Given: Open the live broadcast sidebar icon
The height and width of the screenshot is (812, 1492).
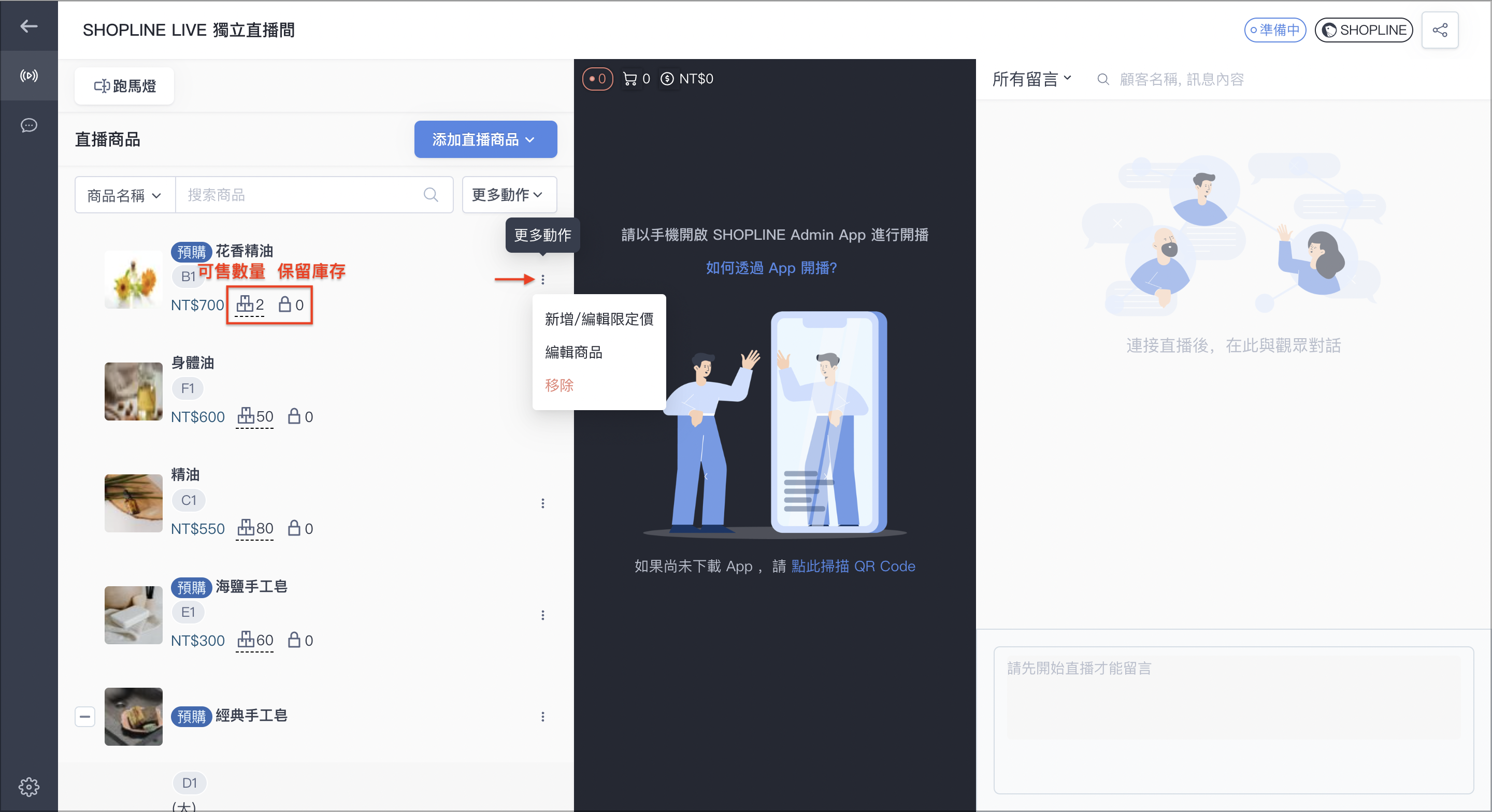Looking at the screenshot, I should (x=29, y=76).
